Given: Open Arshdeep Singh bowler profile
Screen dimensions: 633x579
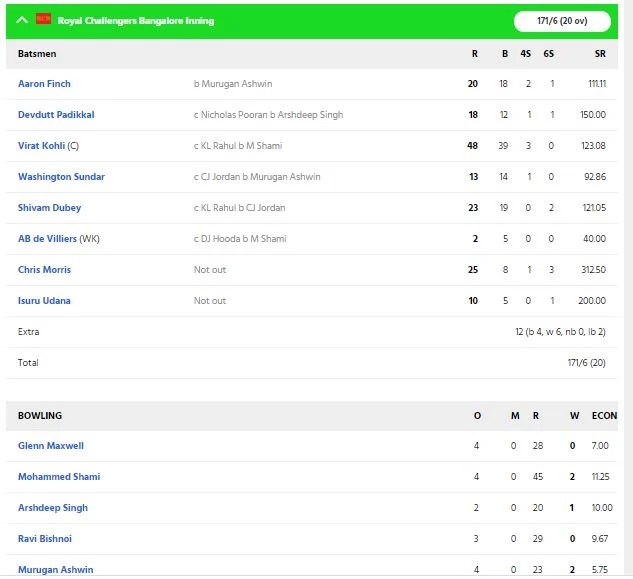Looking at the screenshot, I should coord(52,508).
